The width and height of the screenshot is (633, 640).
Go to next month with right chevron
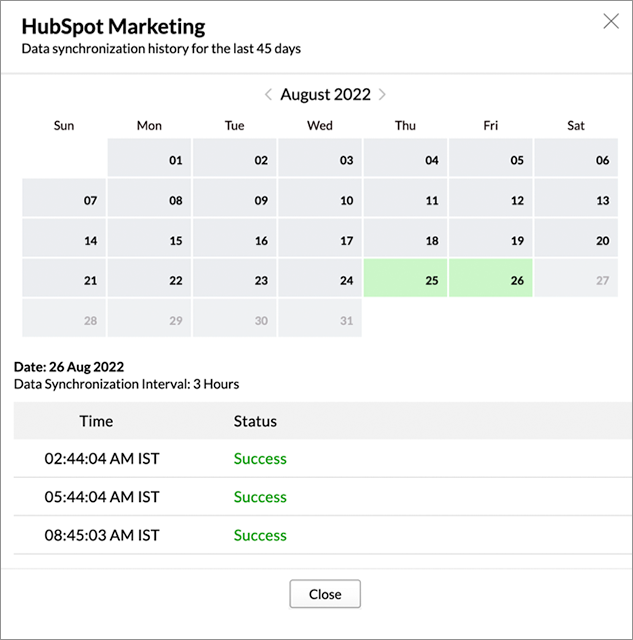(x=382, y=95)
